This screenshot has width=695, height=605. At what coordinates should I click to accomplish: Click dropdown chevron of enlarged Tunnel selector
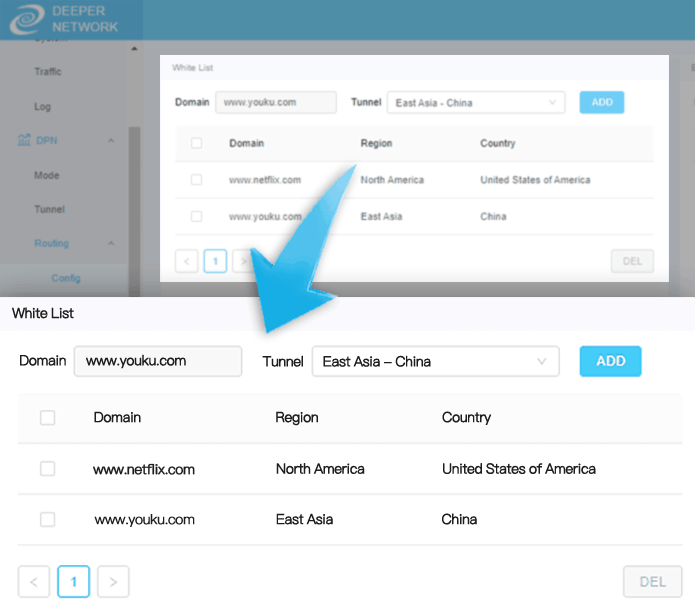[541, 361]
